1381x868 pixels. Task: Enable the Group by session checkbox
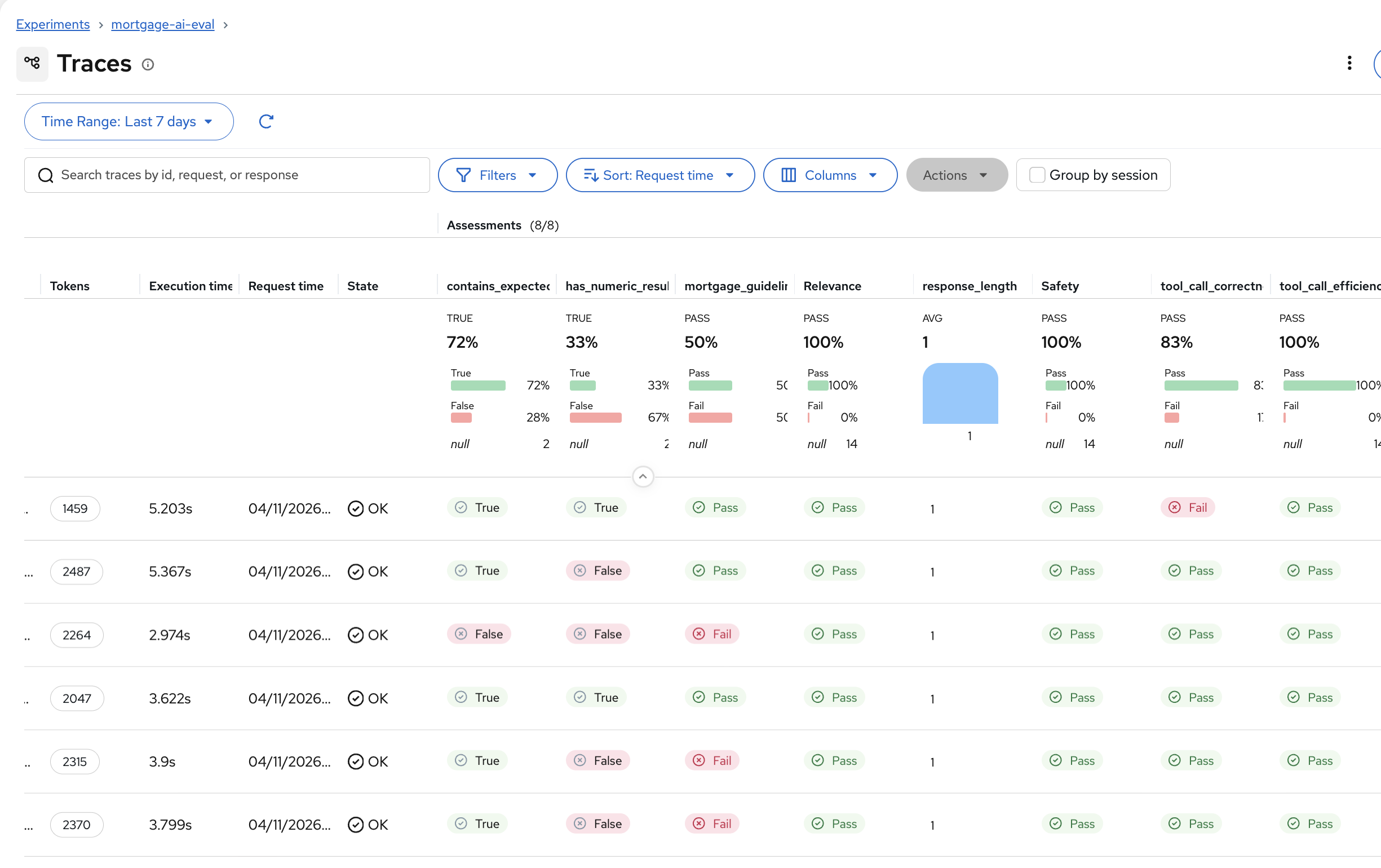[1037, 175]
